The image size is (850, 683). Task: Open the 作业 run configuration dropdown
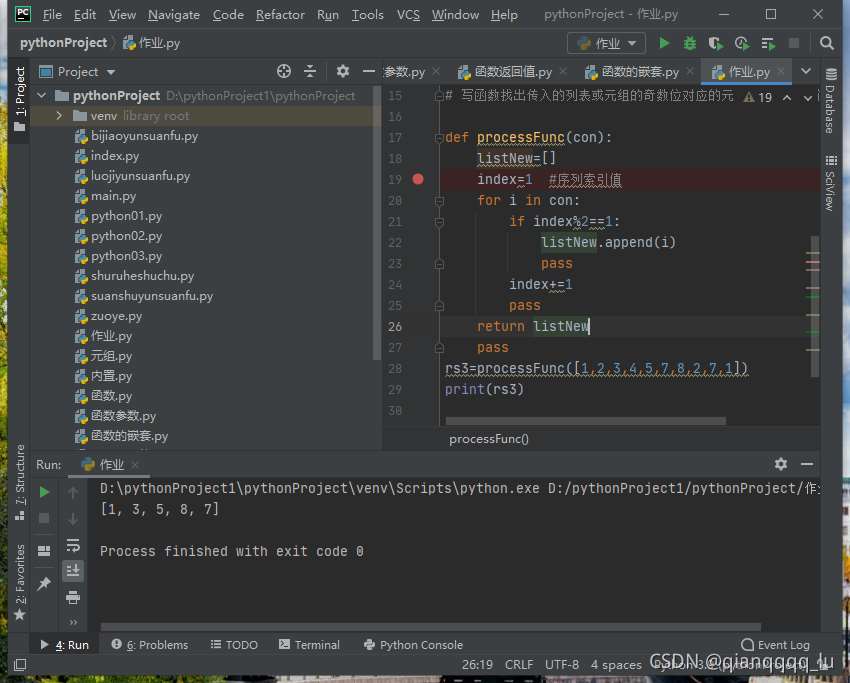(607, 43)
